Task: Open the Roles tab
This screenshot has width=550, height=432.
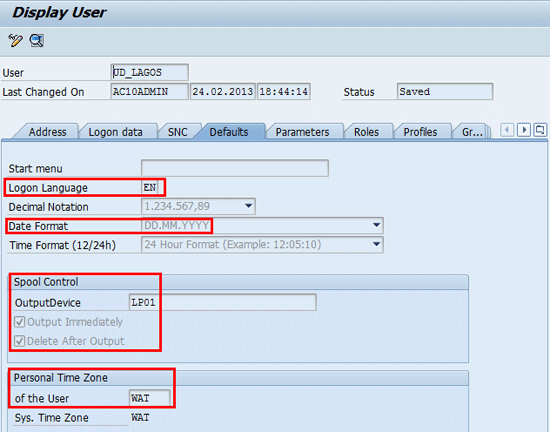Action: tap(366, 132)
